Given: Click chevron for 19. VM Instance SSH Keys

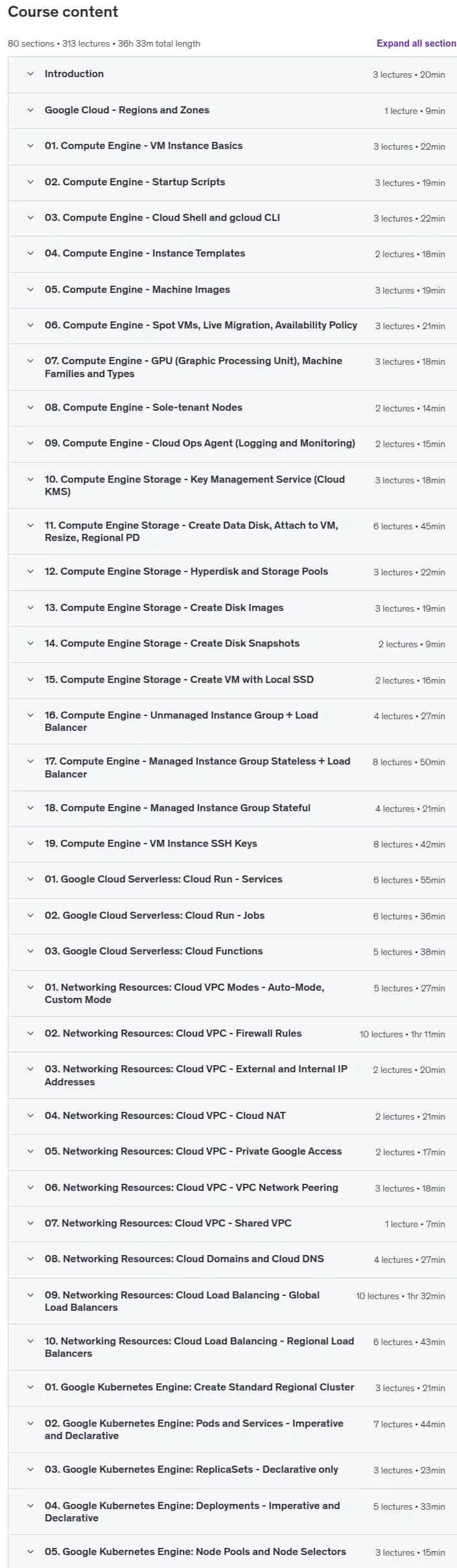Looking at the screenshot, I should [x=30, y=844].
